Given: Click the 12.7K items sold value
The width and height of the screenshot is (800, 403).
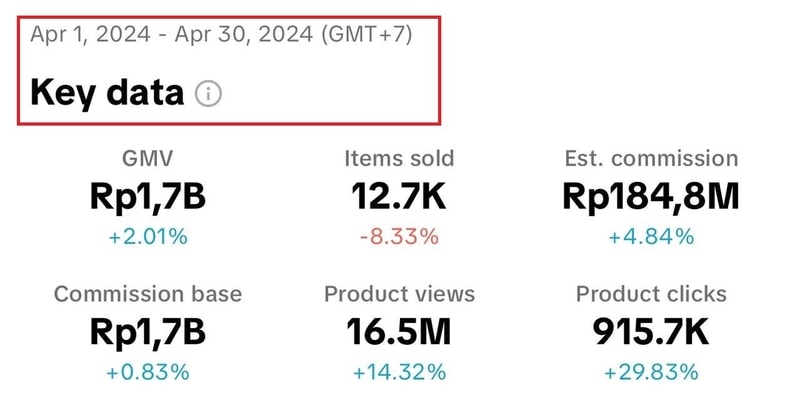Looking at the screenshot, I should [399, 197].
